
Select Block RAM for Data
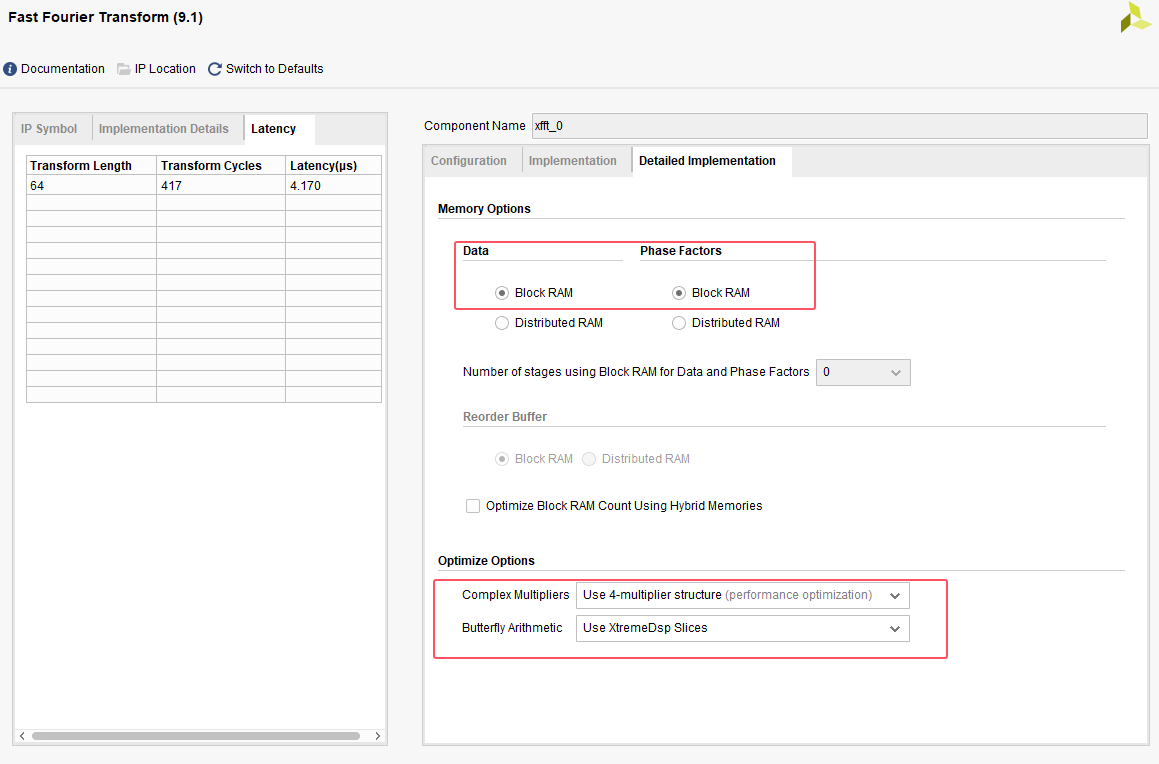click(x=502, y=293)
